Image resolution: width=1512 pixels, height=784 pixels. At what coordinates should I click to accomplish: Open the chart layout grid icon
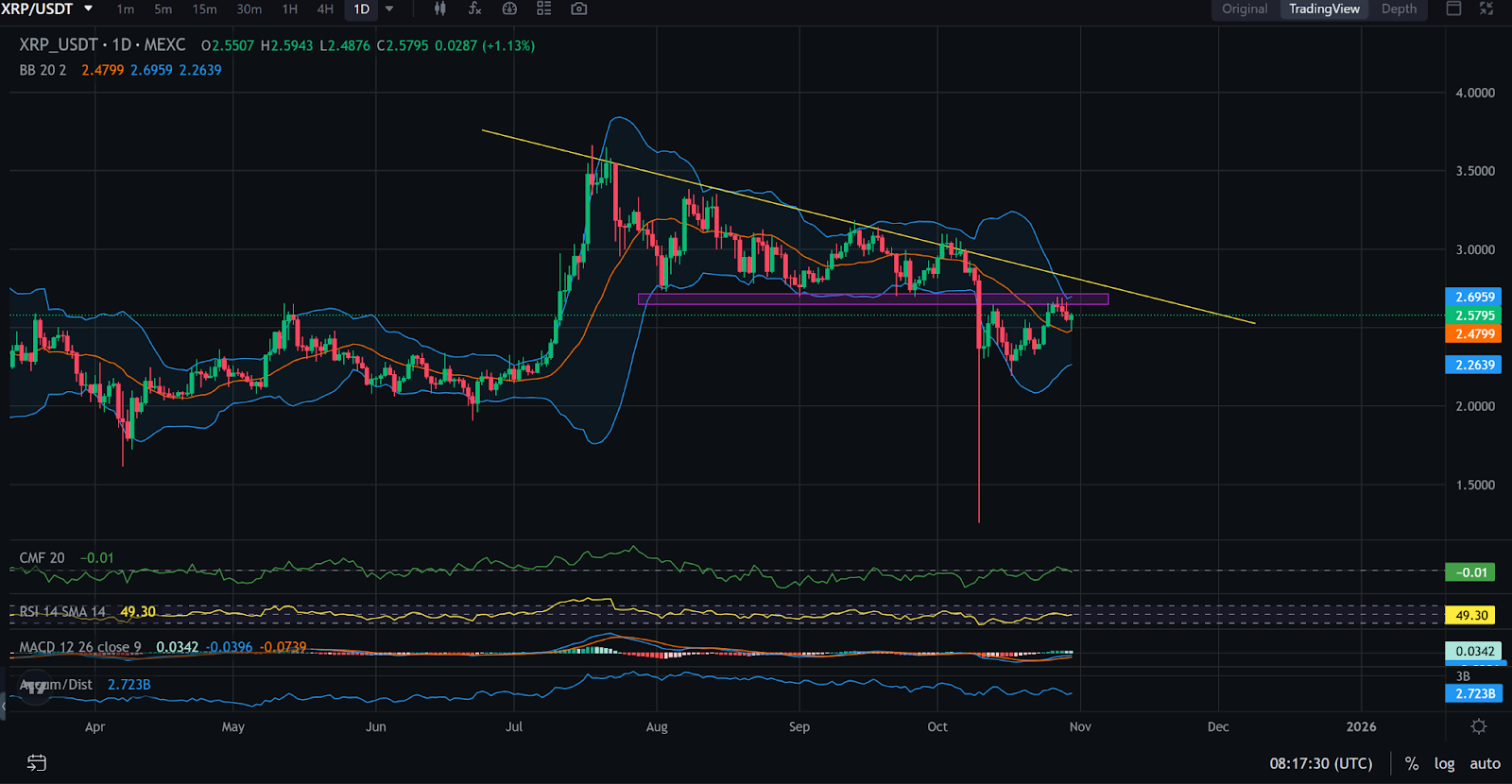tap(544, 9)
